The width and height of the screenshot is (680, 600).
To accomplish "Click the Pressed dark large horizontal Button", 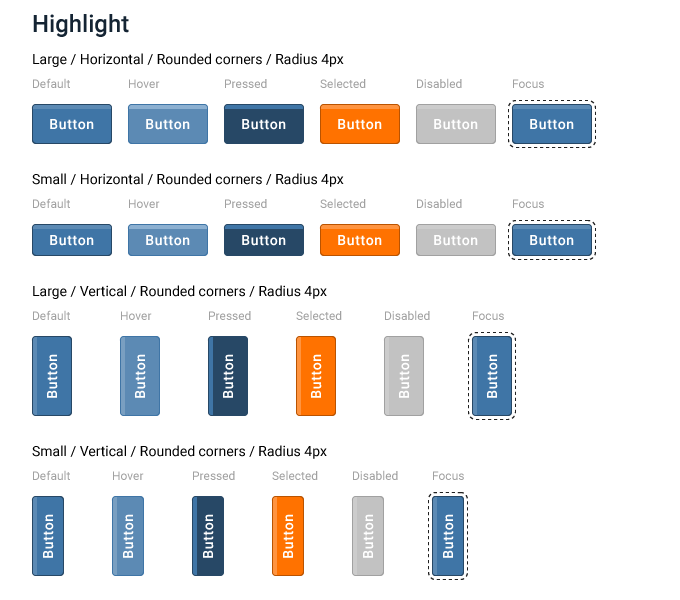I will pyautogui.click(x=264, y=124).
